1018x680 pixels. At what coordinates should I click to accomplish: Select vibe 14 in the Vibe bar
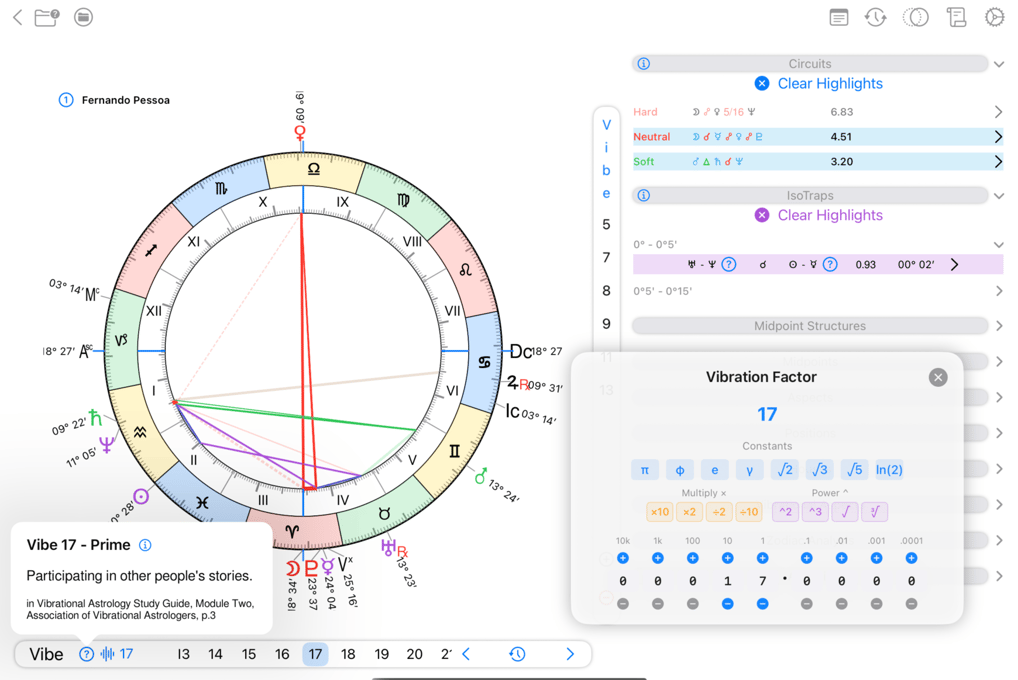215,654
